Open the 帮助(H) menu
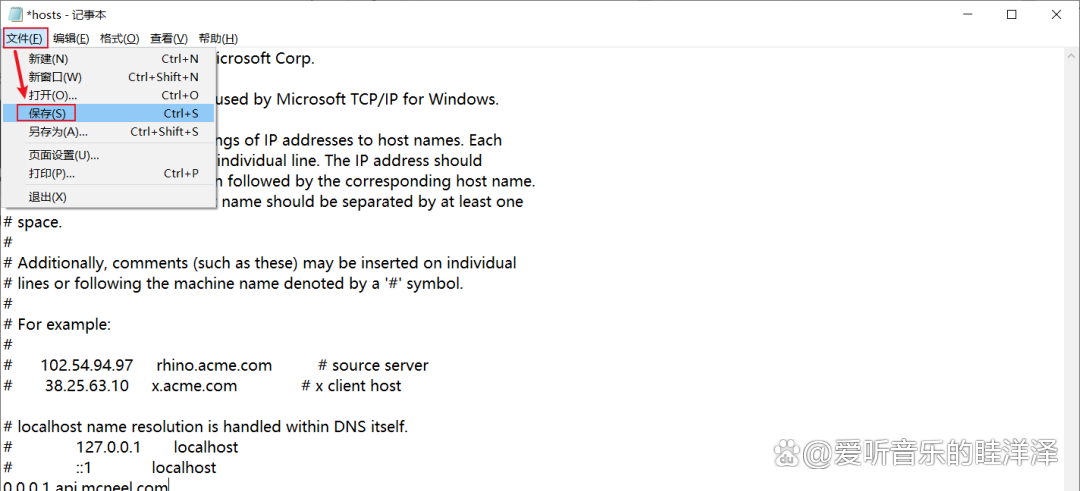 217,38
